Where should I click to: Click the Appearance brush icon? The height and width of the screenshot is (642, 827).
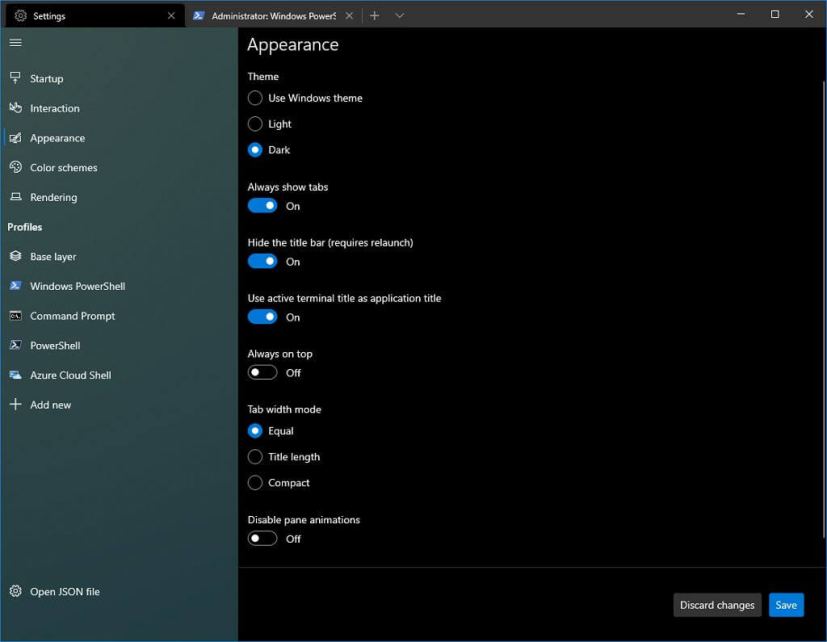pyautogui.click(x=15, y=138)
